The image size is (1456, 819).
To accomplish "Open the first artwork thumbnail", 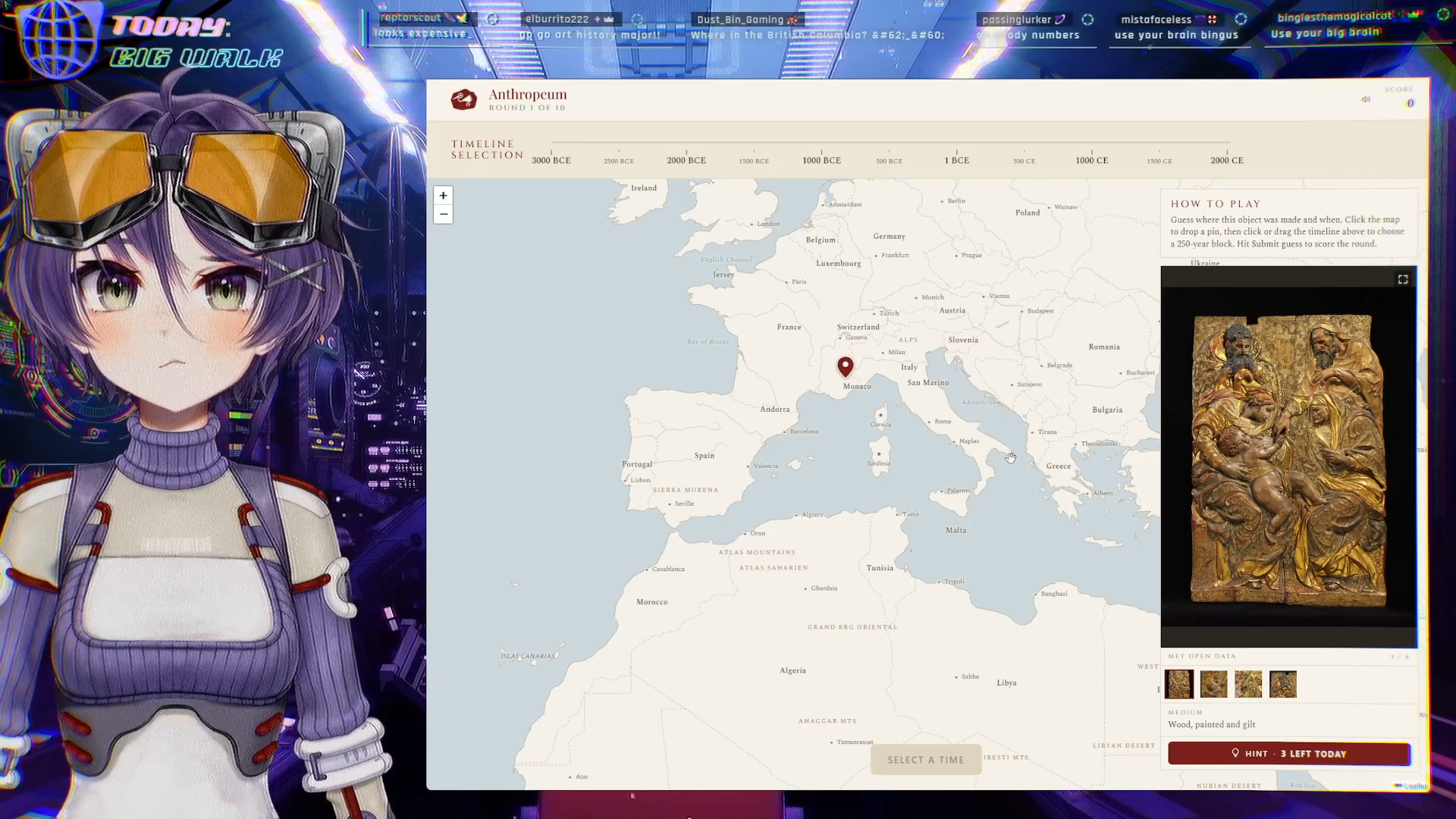I will [1179, 684].
